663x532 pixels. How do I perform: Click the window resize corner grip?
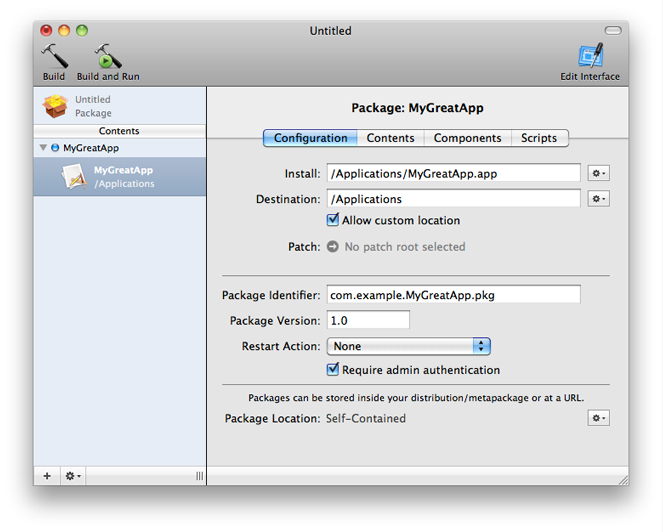pos(623,480)
